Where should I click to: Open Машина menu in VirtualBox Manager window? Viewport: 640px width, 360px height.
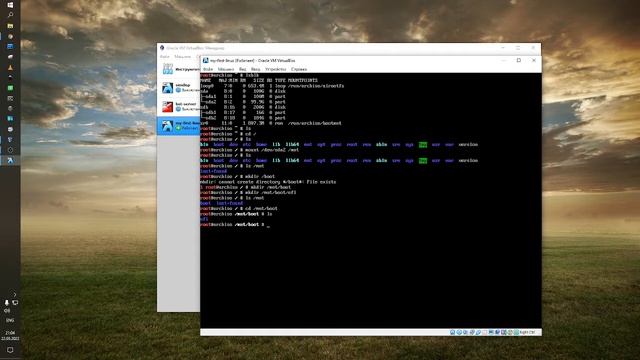(182, 57)
